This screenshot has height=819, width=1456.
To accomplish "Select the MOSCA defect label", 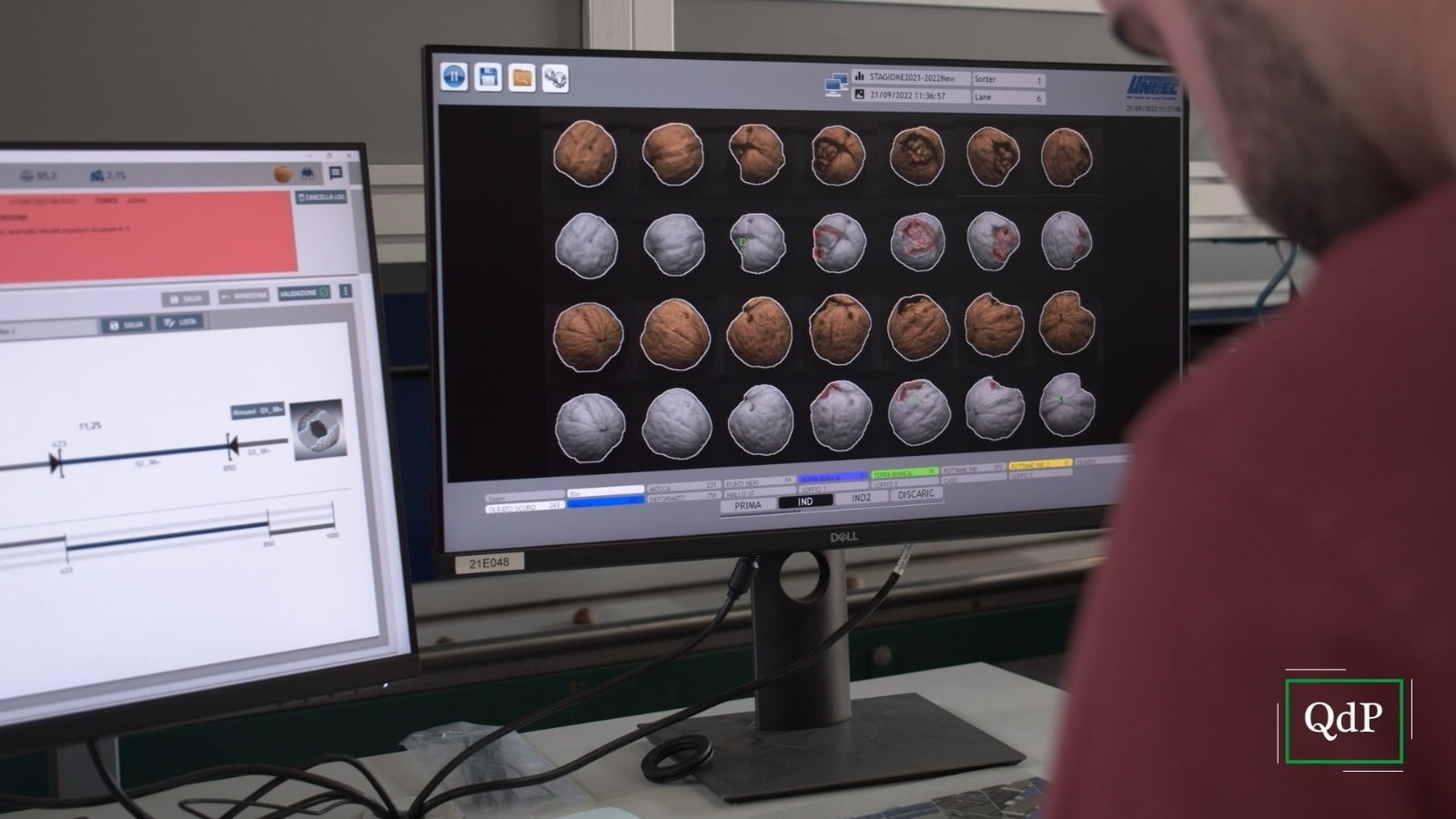I will [x=683, y=488].
